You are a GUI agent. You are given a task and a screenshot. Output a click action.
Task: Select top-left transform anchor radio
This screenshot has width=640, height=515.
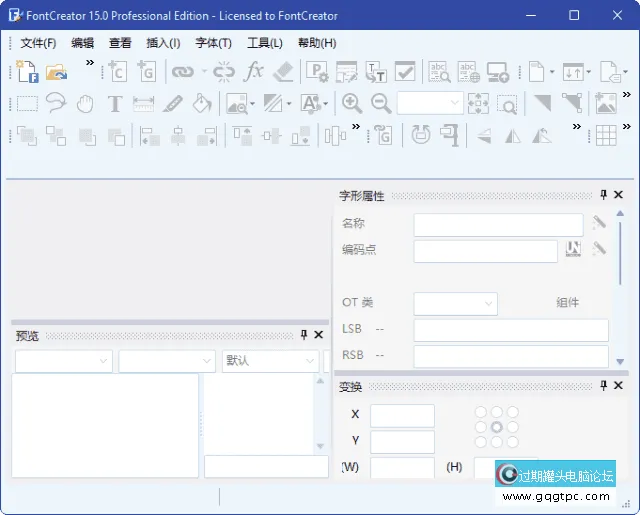[481, 412]
